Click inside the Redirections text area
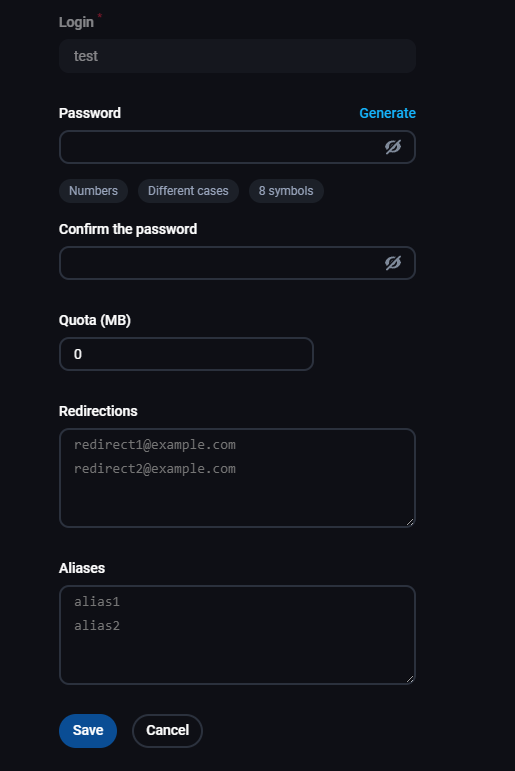Screen dimensions: 515x771 pos(237,478)
